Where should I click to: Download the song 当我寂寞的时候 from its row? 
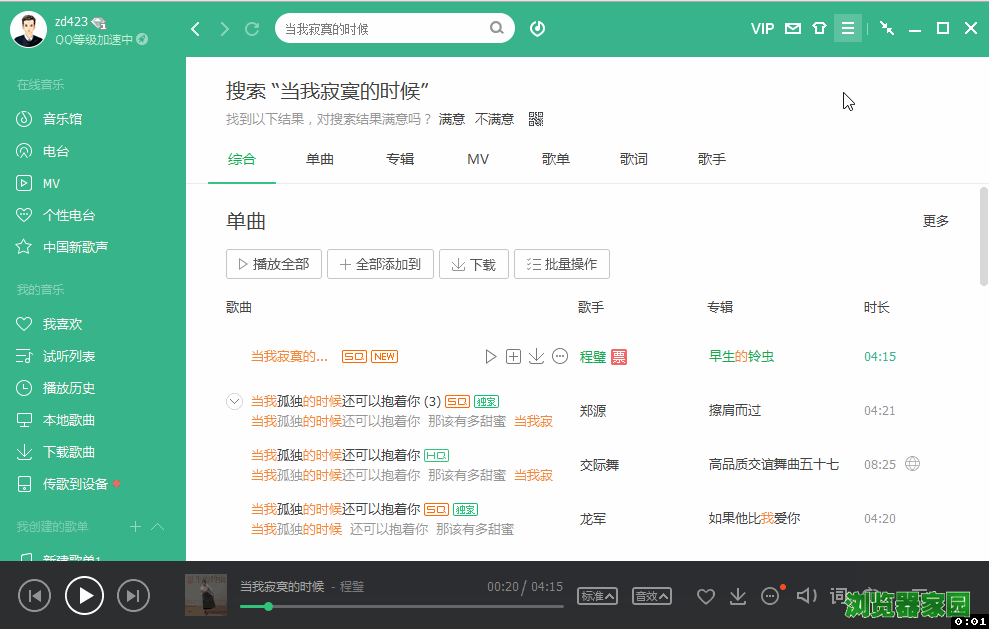536,356
